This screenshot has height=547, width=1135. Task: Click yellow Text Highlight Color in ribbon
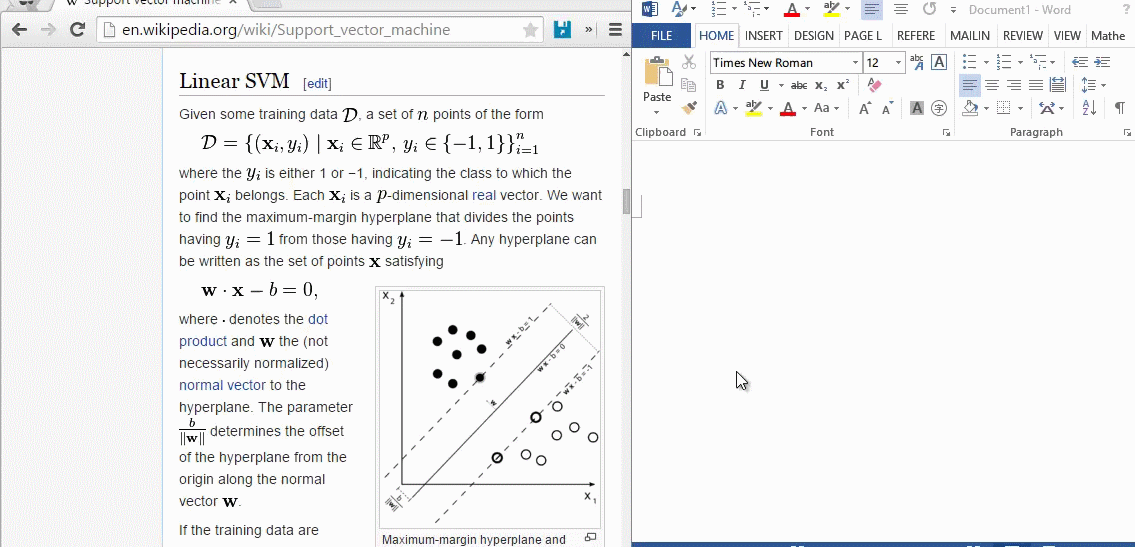(x=754, y=109)
